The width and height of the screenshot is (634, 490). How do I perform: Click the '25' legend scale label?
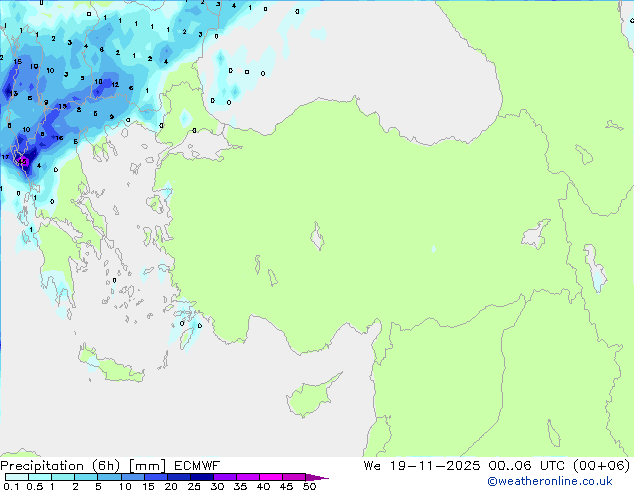(x=194, y=486)
